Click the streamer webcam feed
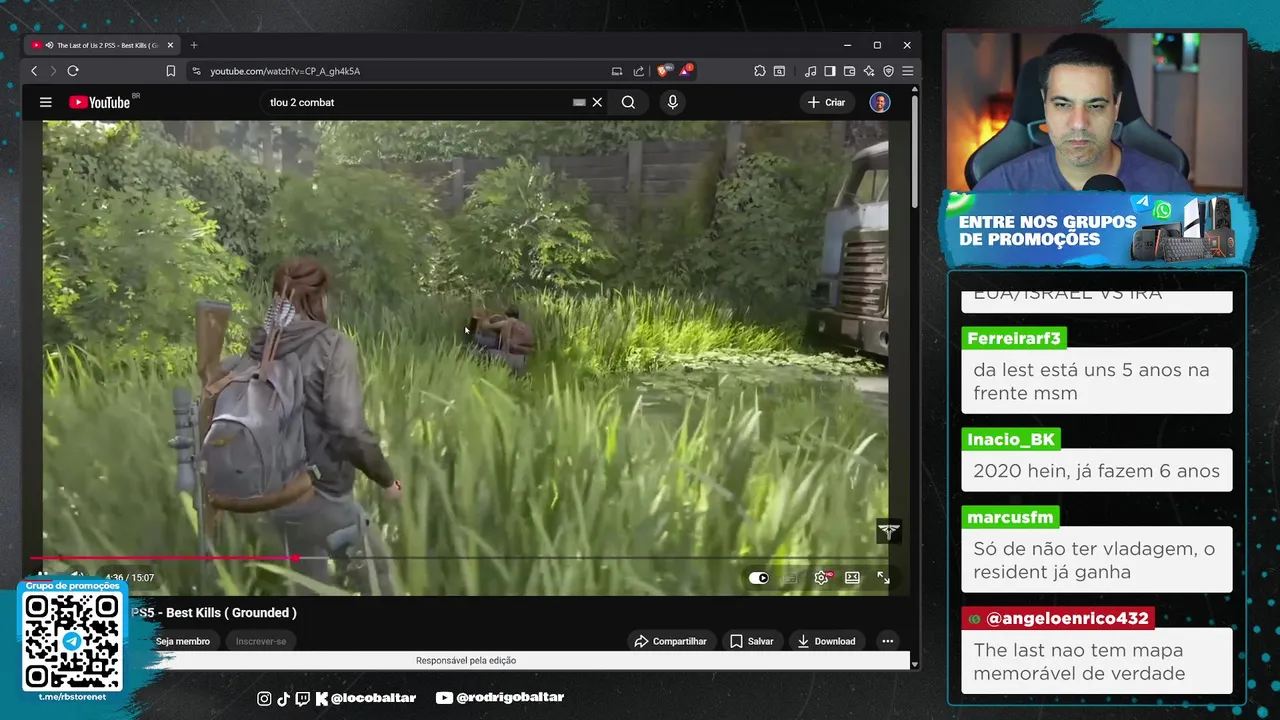 click(x=1095, y=110)
